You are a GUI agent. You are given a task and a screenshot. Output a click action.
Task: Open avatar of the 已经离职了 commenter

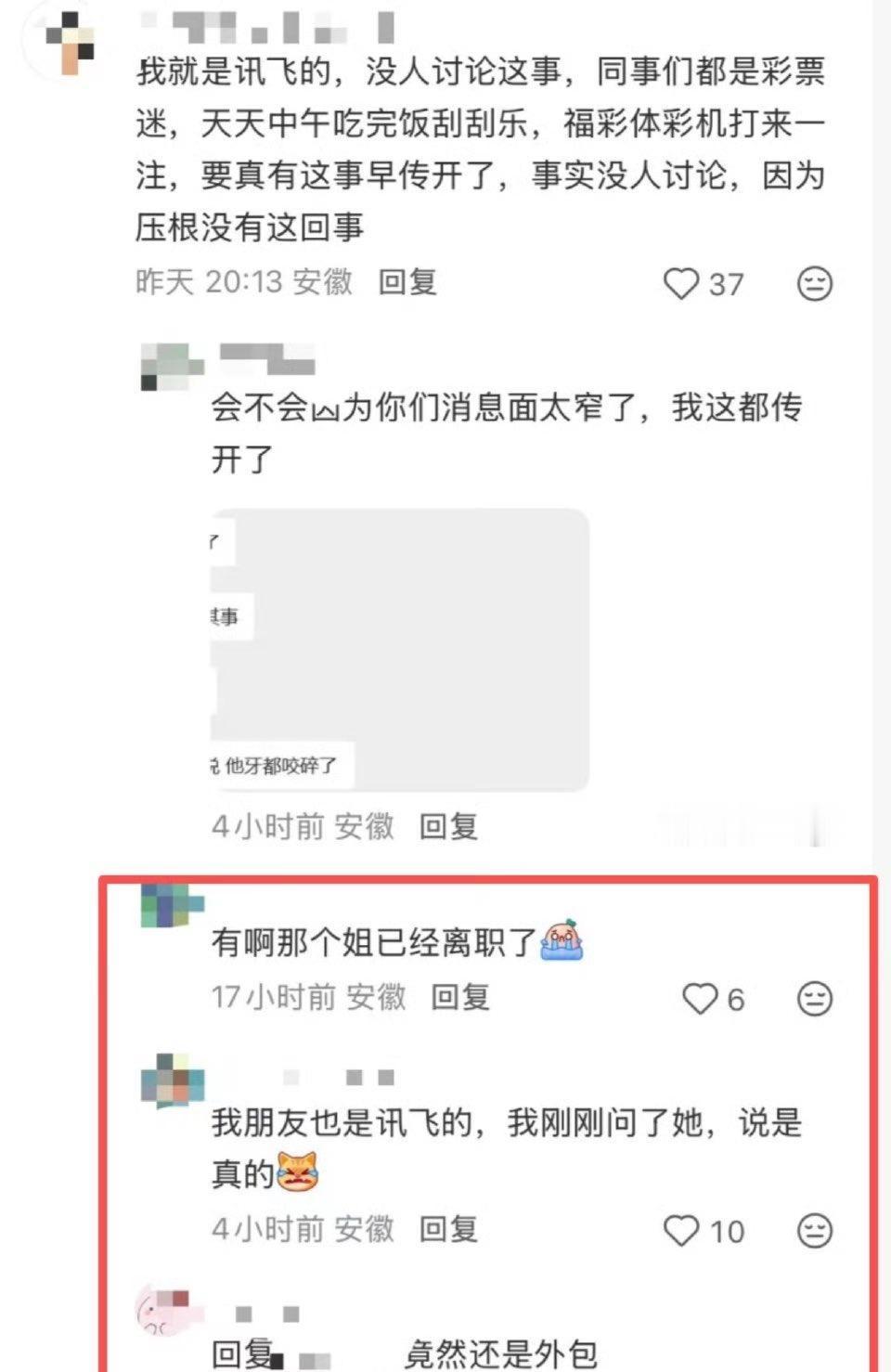(171, 906)
